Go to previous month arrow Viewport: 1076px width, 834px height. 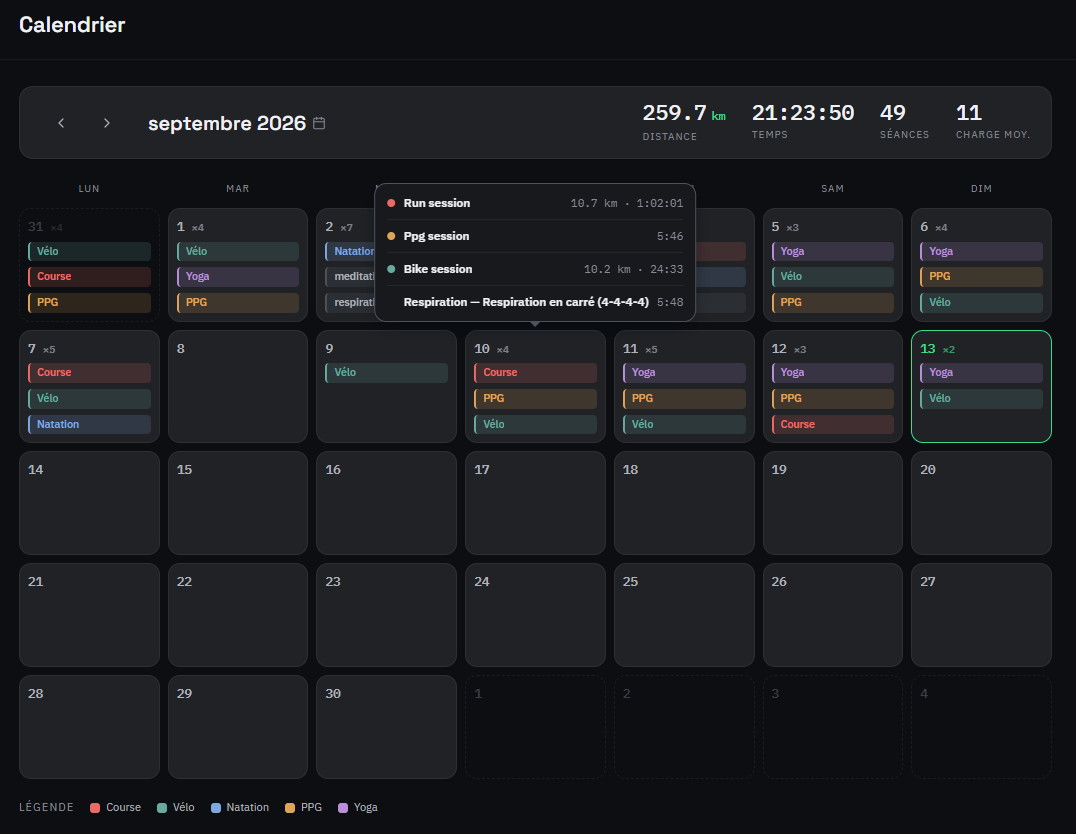(x=61, y=123)
